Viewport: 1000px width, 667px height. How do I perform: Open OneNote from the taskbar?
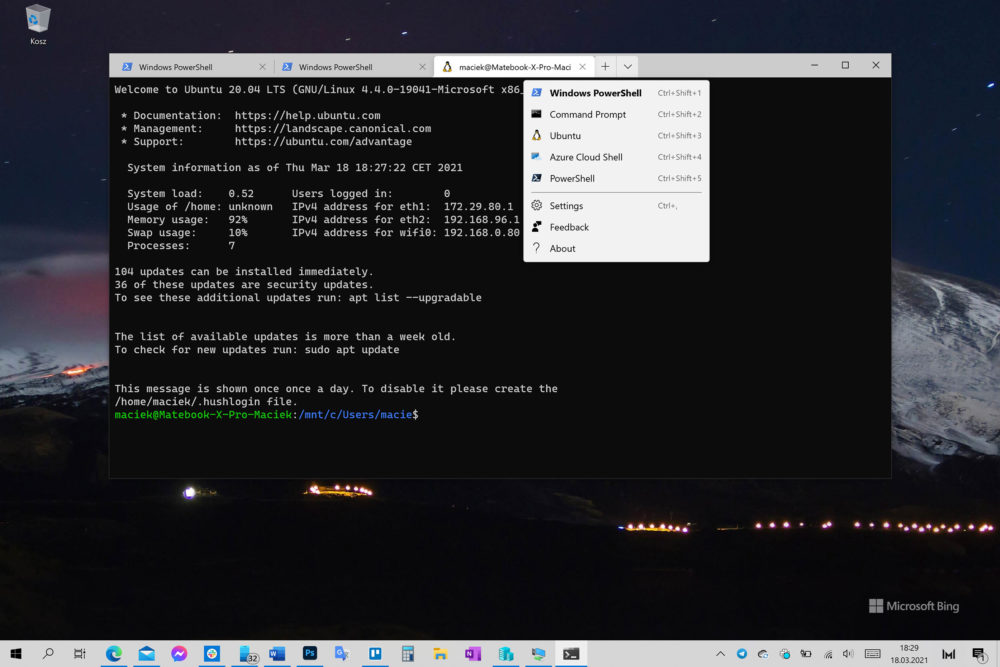473,654
